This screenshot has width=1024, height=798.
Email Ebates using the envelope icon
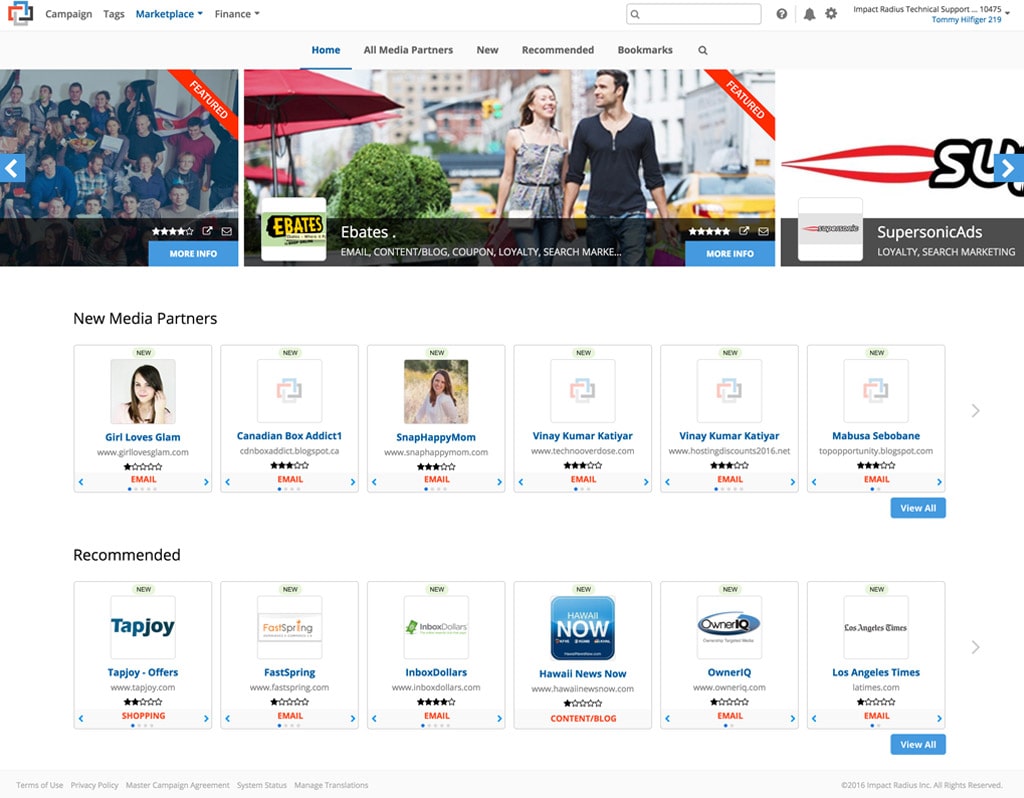pyautogui.click(x=763, y=231)
